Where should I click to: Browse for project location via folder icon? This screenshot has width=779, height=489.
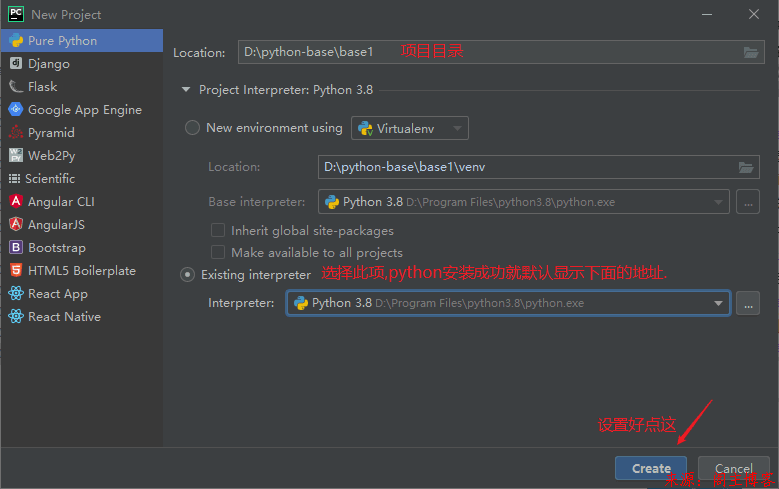tap(751, 52)
